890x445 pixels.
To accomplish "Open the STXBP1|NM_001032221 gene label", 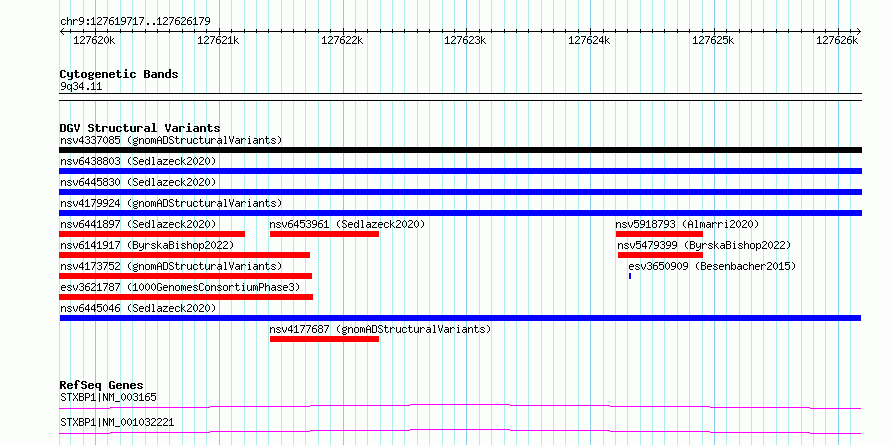I will (117, 423).
